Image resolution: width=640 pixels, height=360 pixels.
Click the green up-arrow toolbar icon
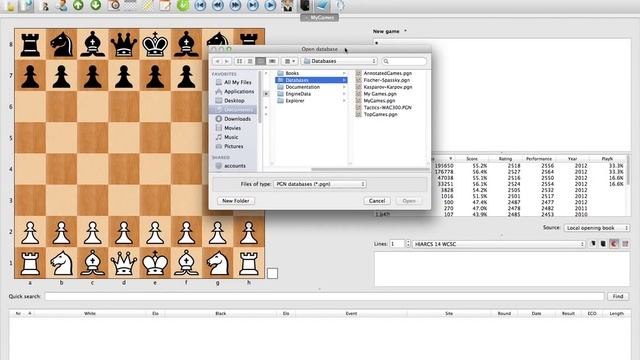tap(78, 5)
